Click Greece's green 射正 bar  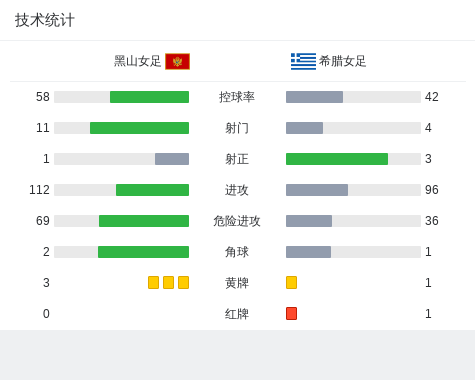[x=337, y=159]
